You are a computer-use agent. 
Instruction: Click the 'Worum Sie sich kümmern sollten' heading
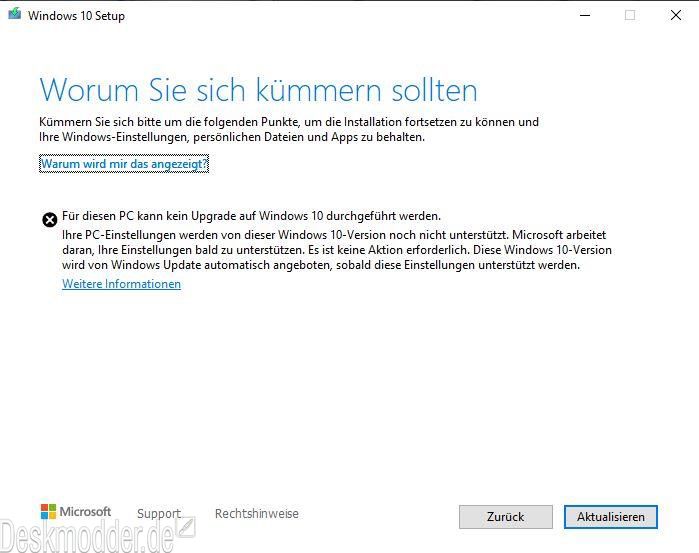258,90
